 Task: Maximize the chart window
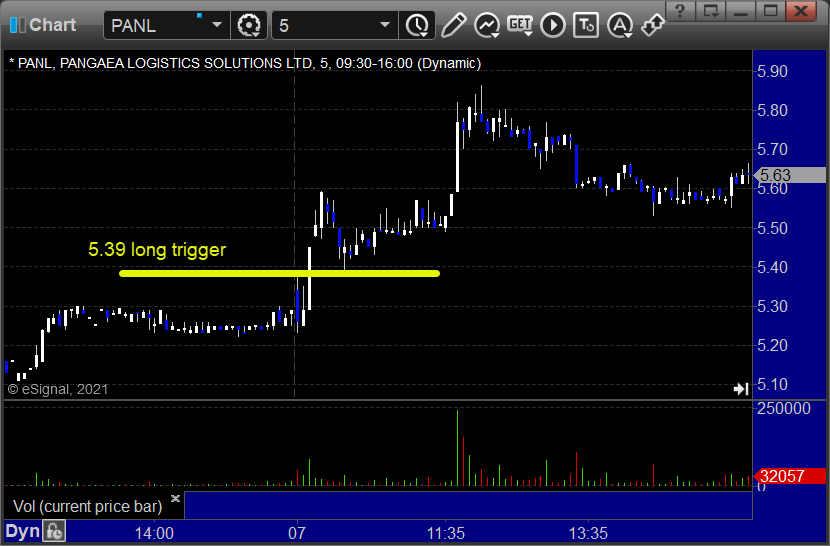(x=770, y=11)
